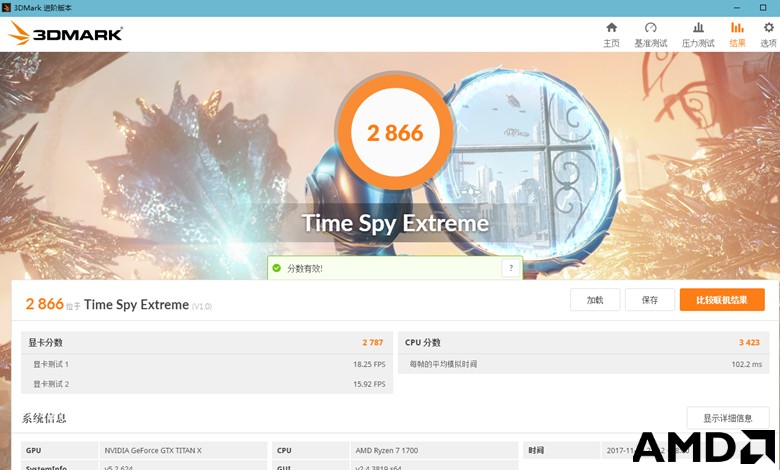Viewport: 780px width, 470px height.
Task: Click the green valid-score checkmark icon
Action: (277, 268)
